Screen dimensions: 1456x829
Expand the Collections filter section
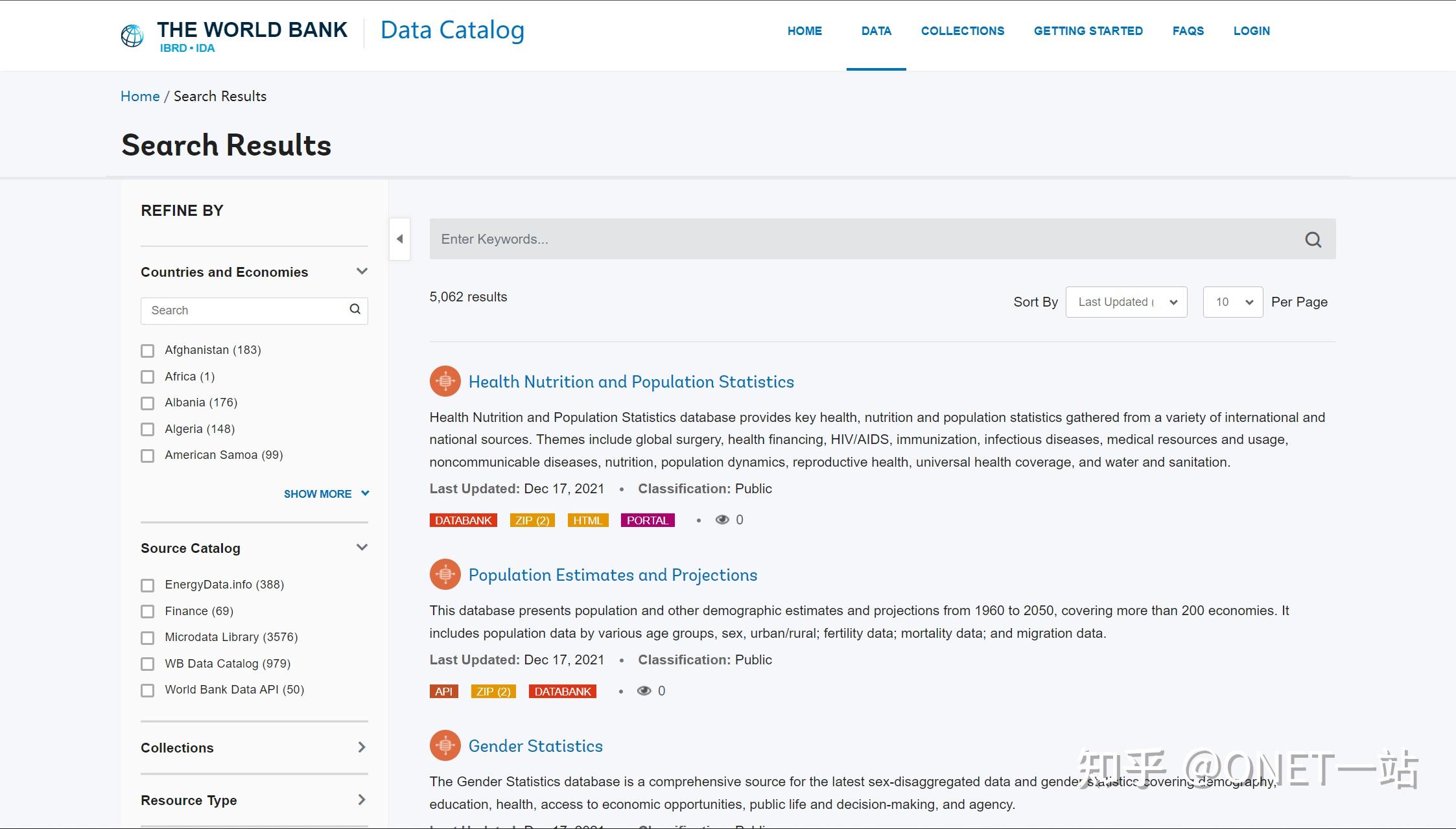pyautogui.click(x=362, y=747)
